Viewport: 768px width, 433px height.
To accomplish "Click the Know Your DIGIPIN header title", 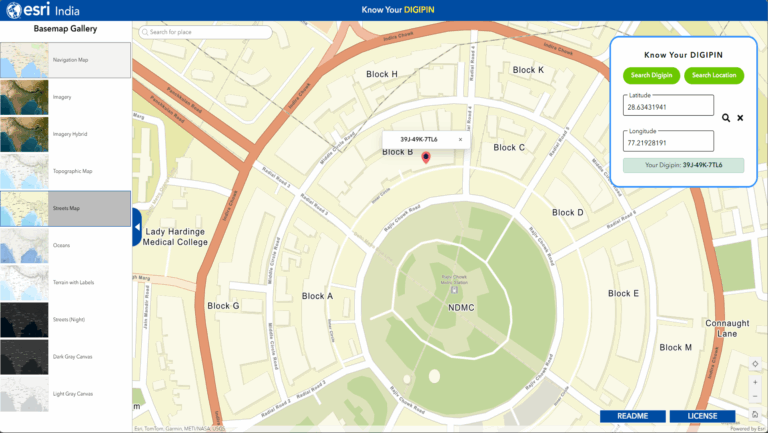I will coord(398,10).
